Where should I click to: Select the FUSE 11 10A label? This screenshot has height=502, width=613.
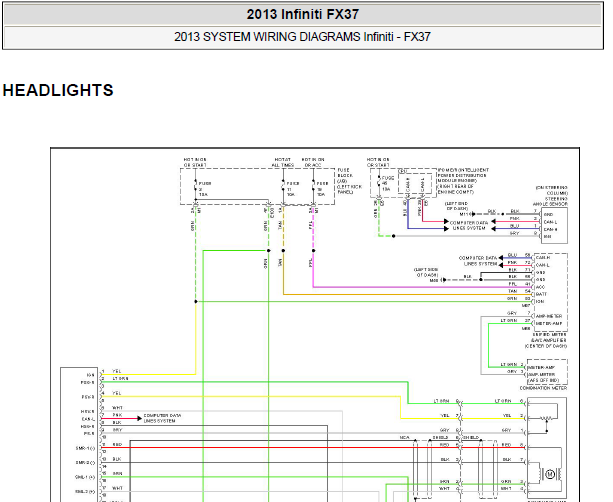tap(292, 189)
